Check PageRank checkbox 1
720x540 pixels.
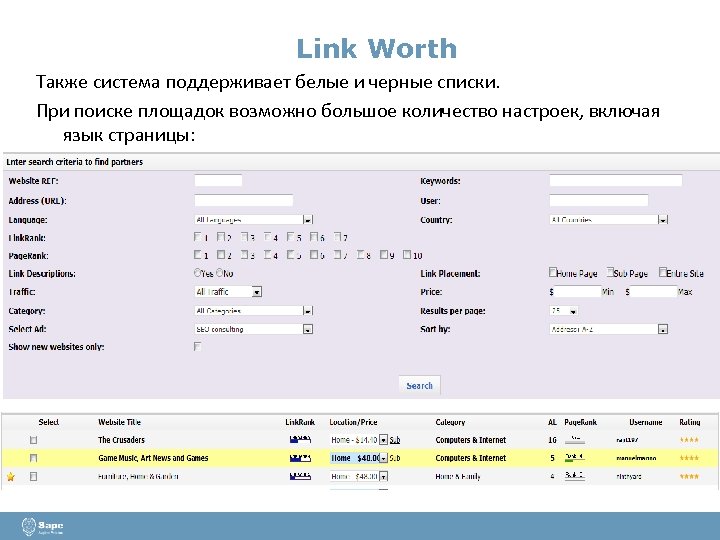pos(198,254)
